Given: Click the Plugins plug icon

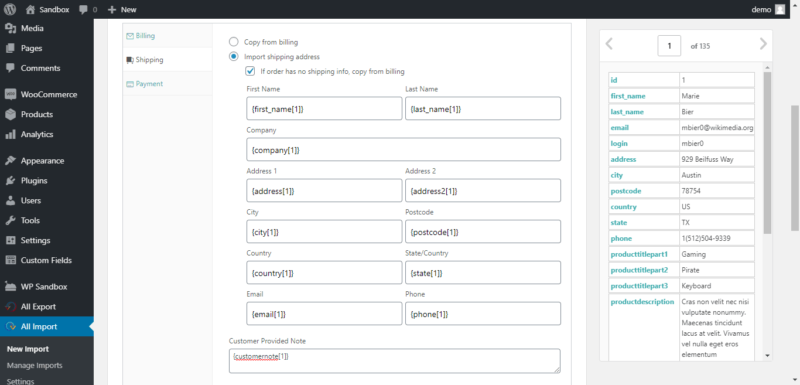Looking at the screenshot, I should [10, 181].
